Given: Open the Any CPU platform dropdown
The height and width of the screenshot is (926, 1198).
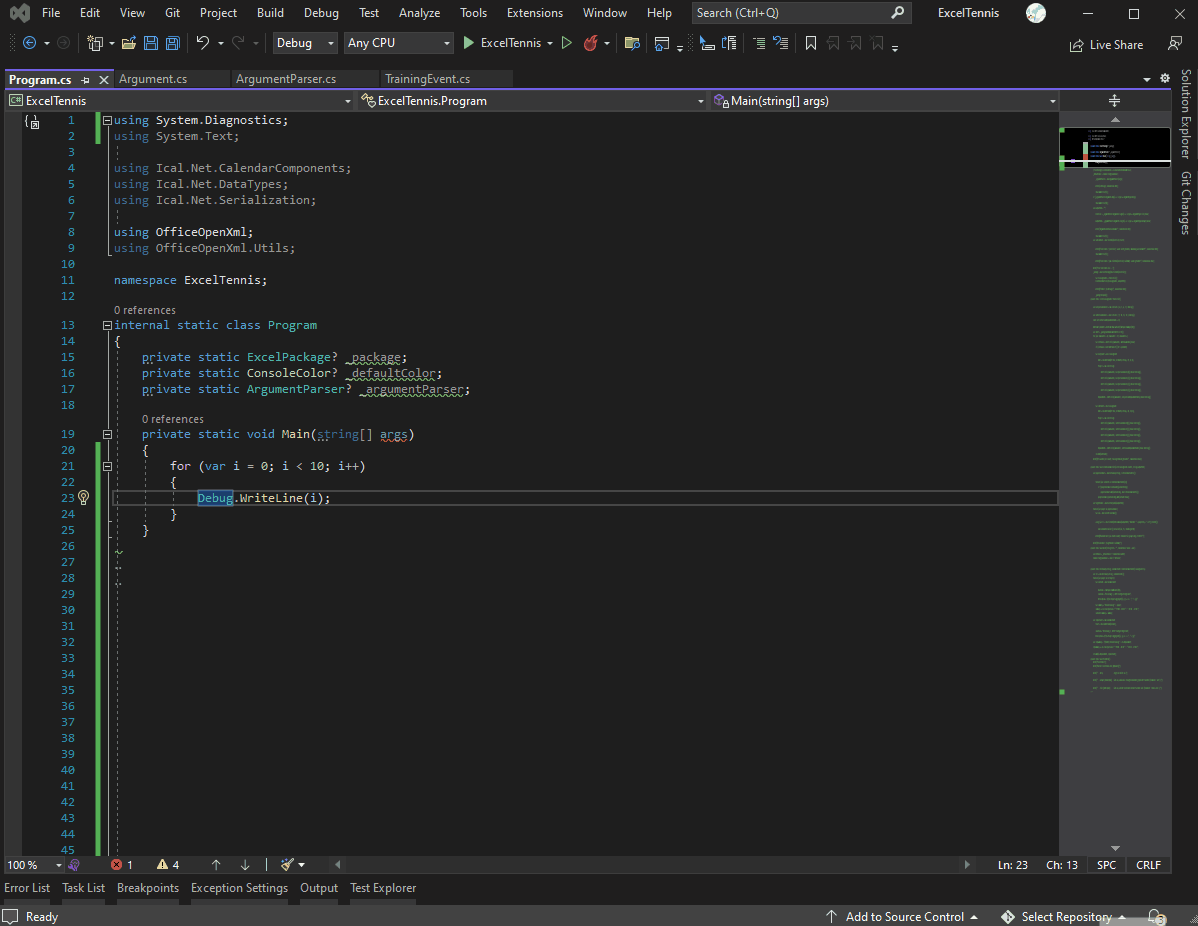Looking at the screenshot, I should click(398, 43).
